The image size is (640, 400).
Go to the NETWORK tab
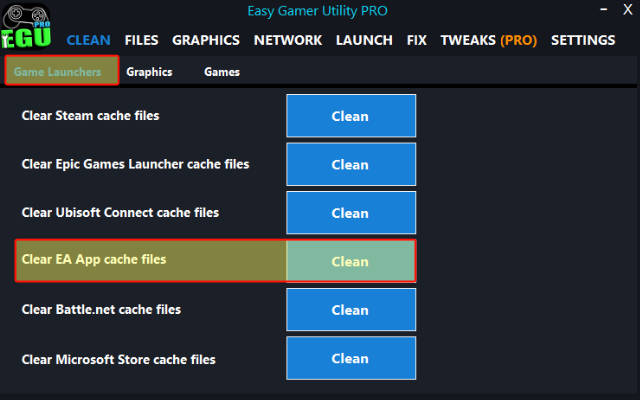pos(288,40)
